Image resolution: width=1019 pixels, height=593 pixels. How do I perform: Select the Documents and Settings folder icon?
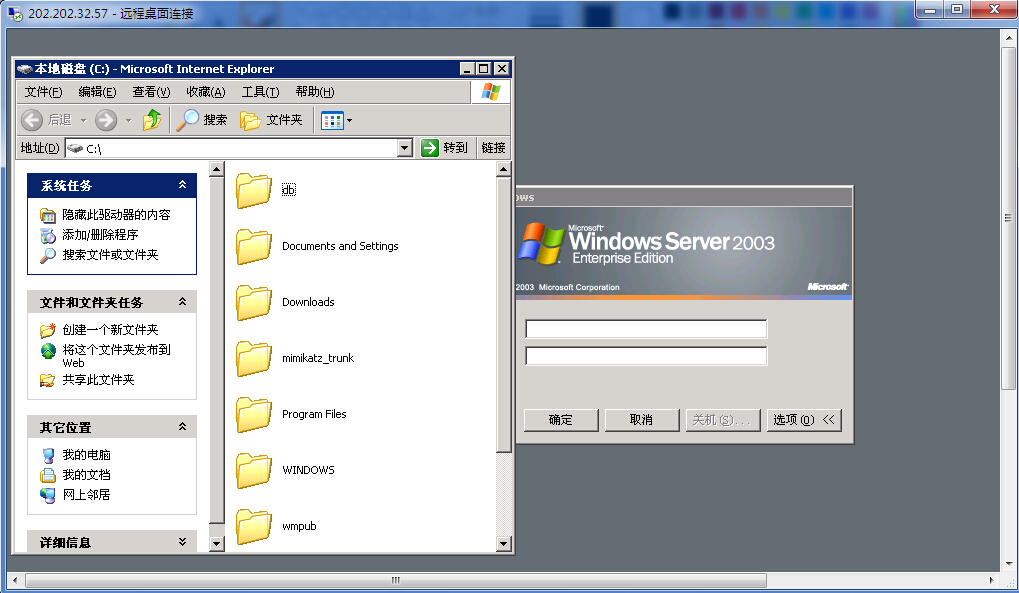coord(253,246)
